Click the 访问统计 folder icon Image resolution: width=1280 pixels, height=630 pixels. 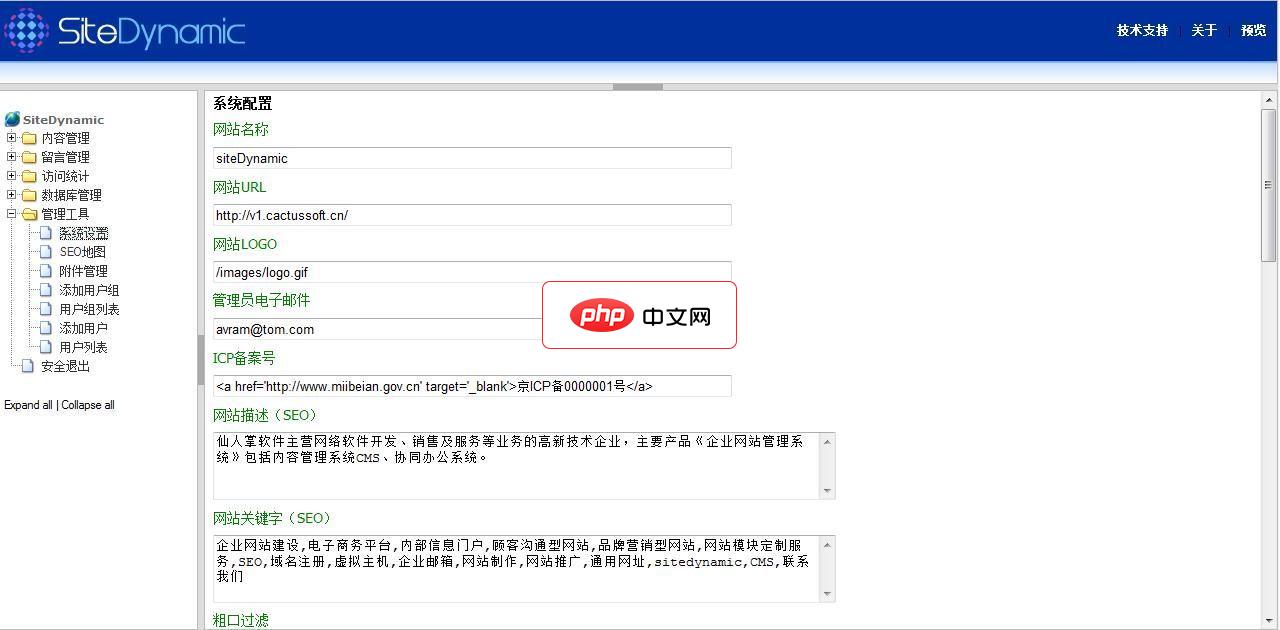[31, 175]
